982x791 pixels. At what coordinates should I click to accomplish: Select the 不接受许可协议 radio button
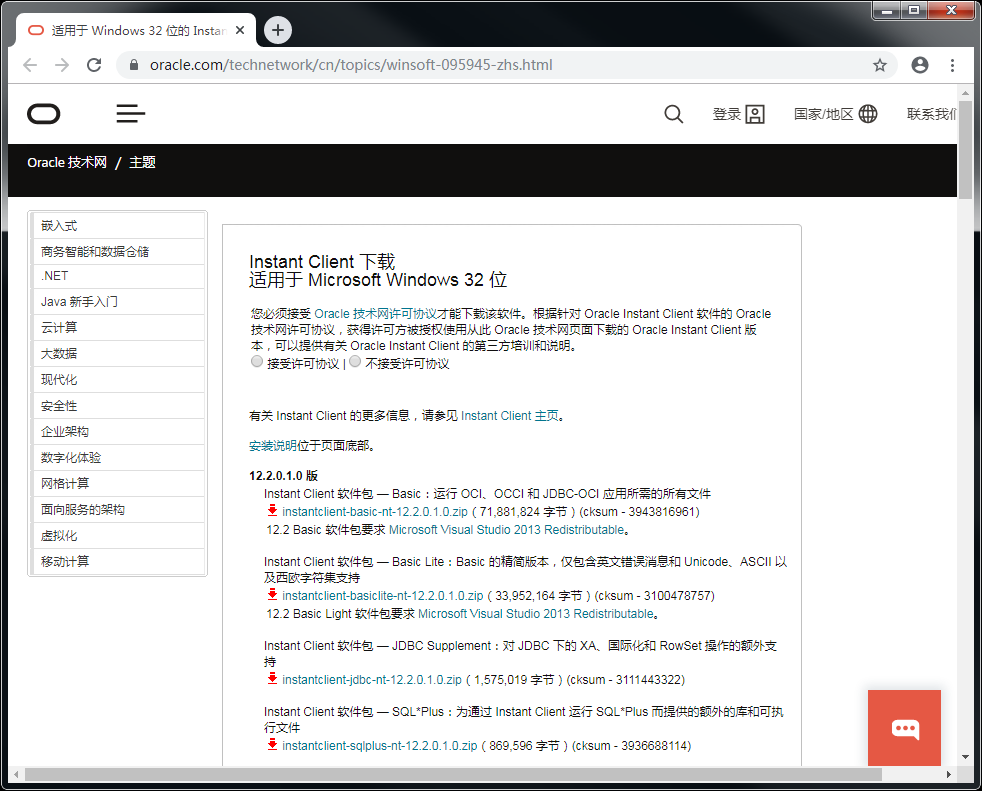pyautogui.click(x=355, y=361)
